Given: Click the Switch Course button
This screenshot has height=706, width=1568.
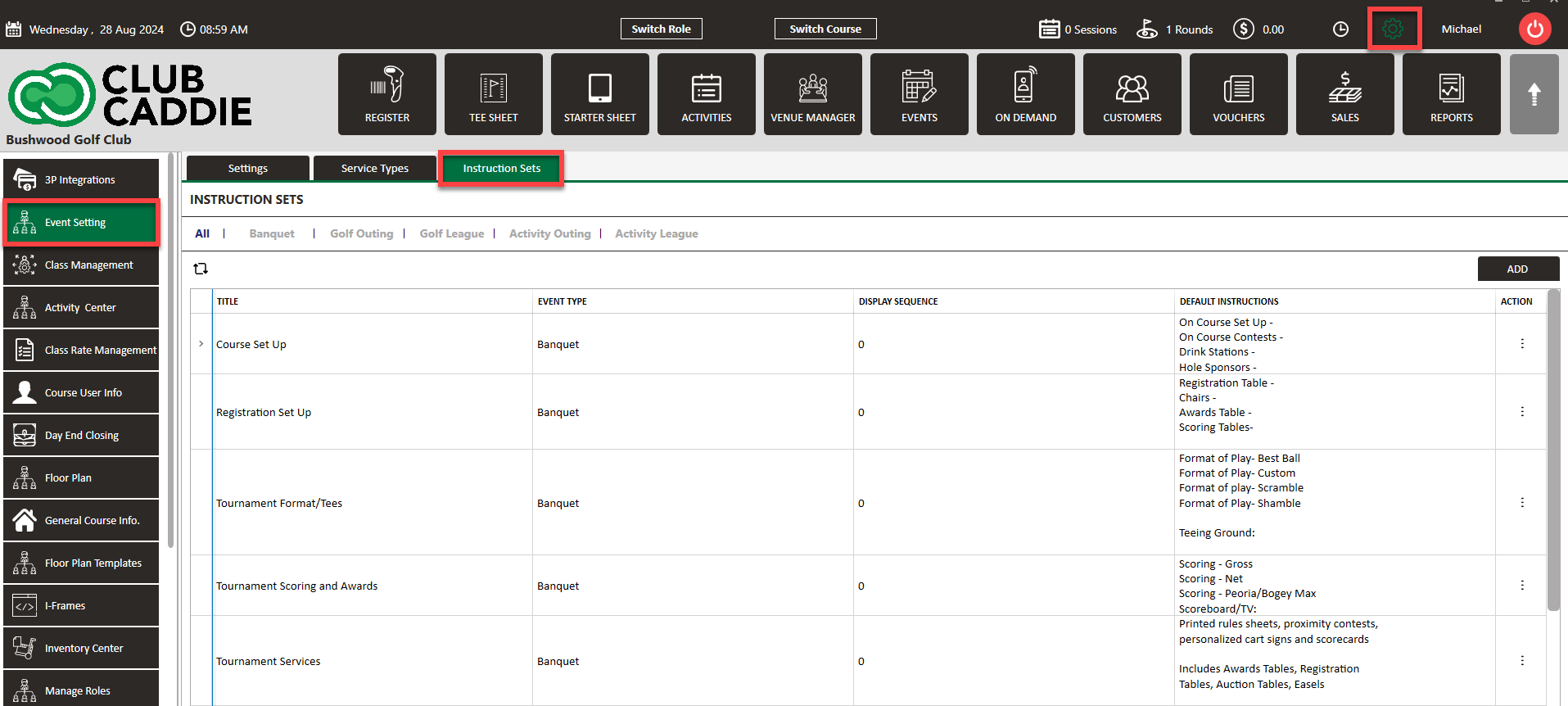Looking at the screenshot, I should pos(825,29).
